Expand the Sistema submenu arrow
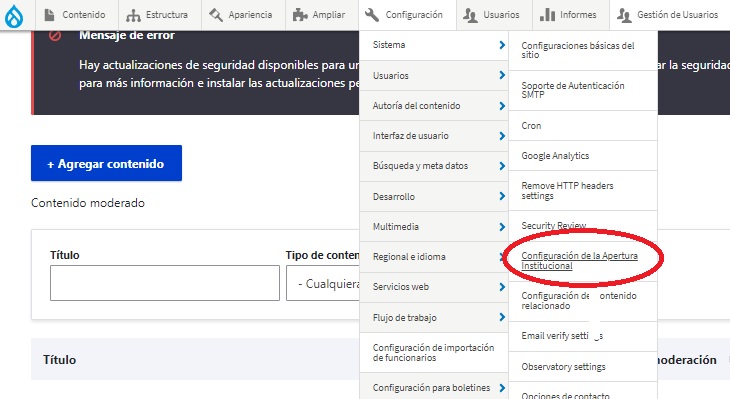 pyautogui.click(x=502, y=45)
